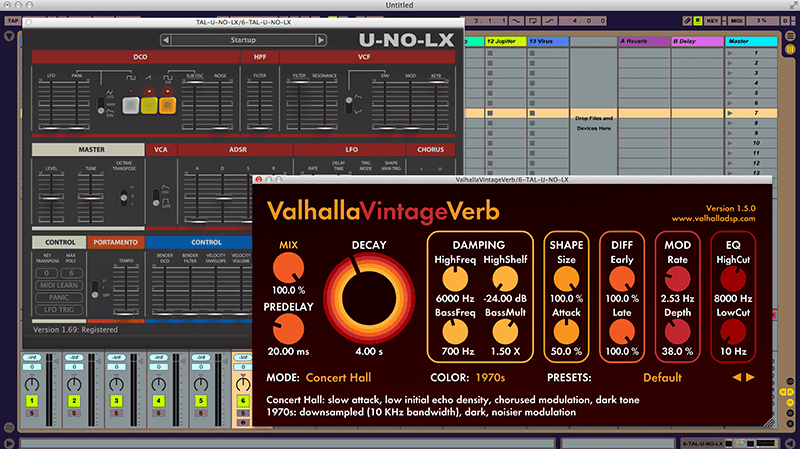Click the VCF resonance slider

point(324,105)
